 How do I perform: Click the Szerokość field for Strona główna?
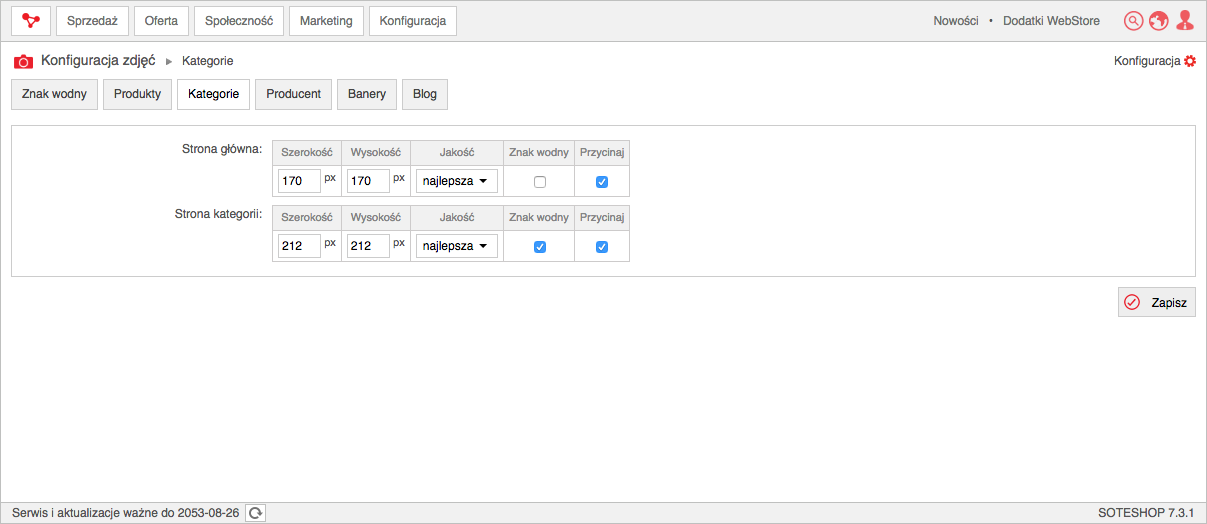(299, 181)
